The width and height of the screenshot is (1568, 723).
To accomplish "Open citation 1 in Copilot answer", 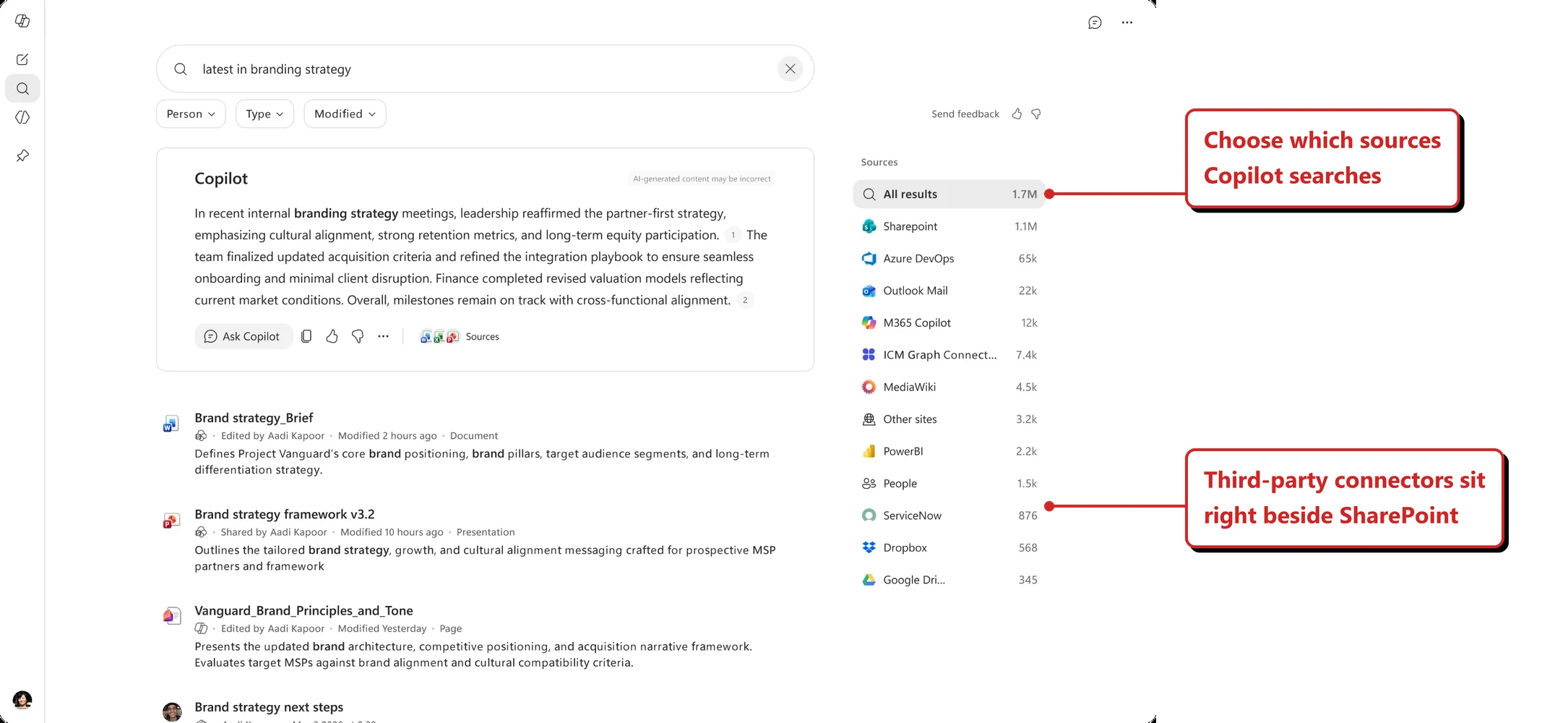I will tap(733, 235).
